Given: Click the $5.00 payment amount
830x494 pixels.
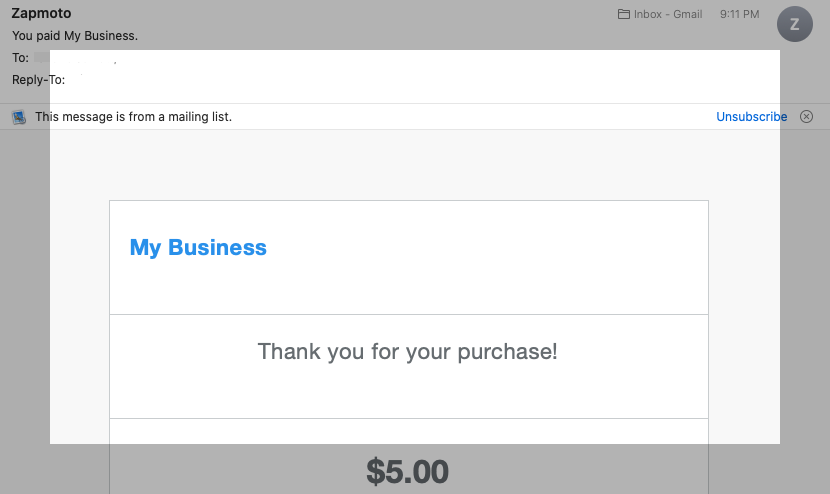Looking at the screenshot, I should pos(407,471).
